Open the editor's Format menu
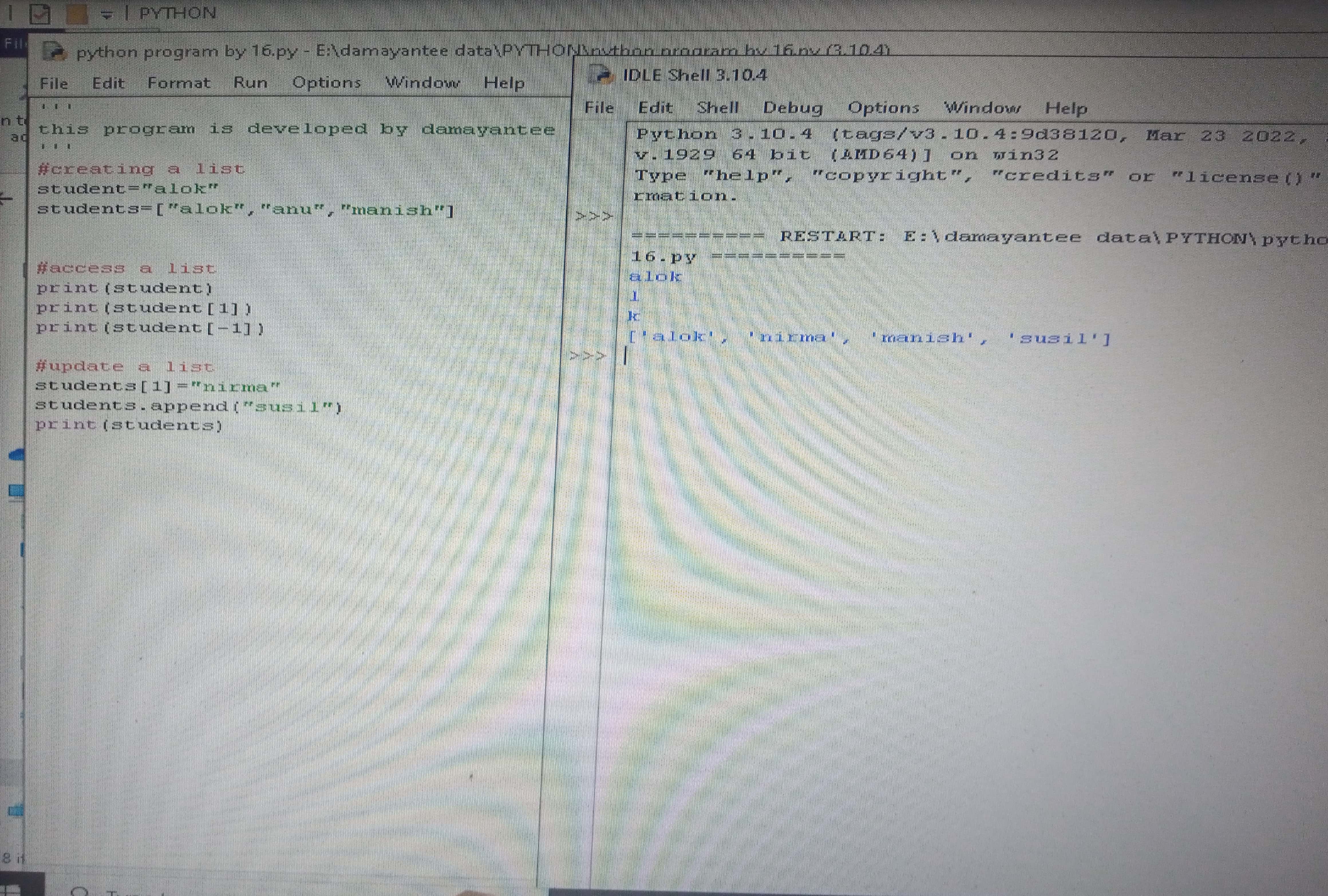The width and height of the screenshot is (1328, 896). pyautogui.click(x=178, y=83)
